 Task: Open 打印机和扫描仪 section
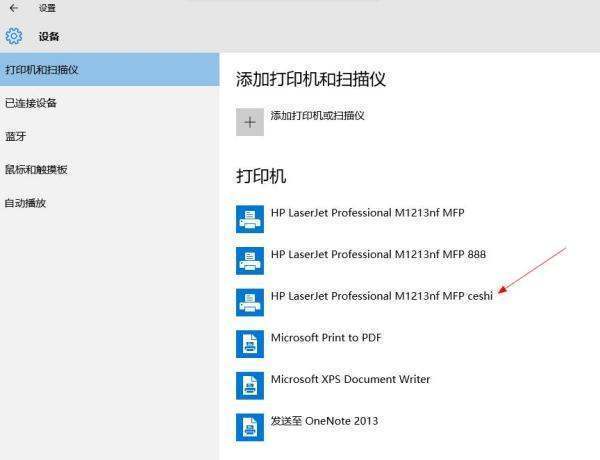109,70
